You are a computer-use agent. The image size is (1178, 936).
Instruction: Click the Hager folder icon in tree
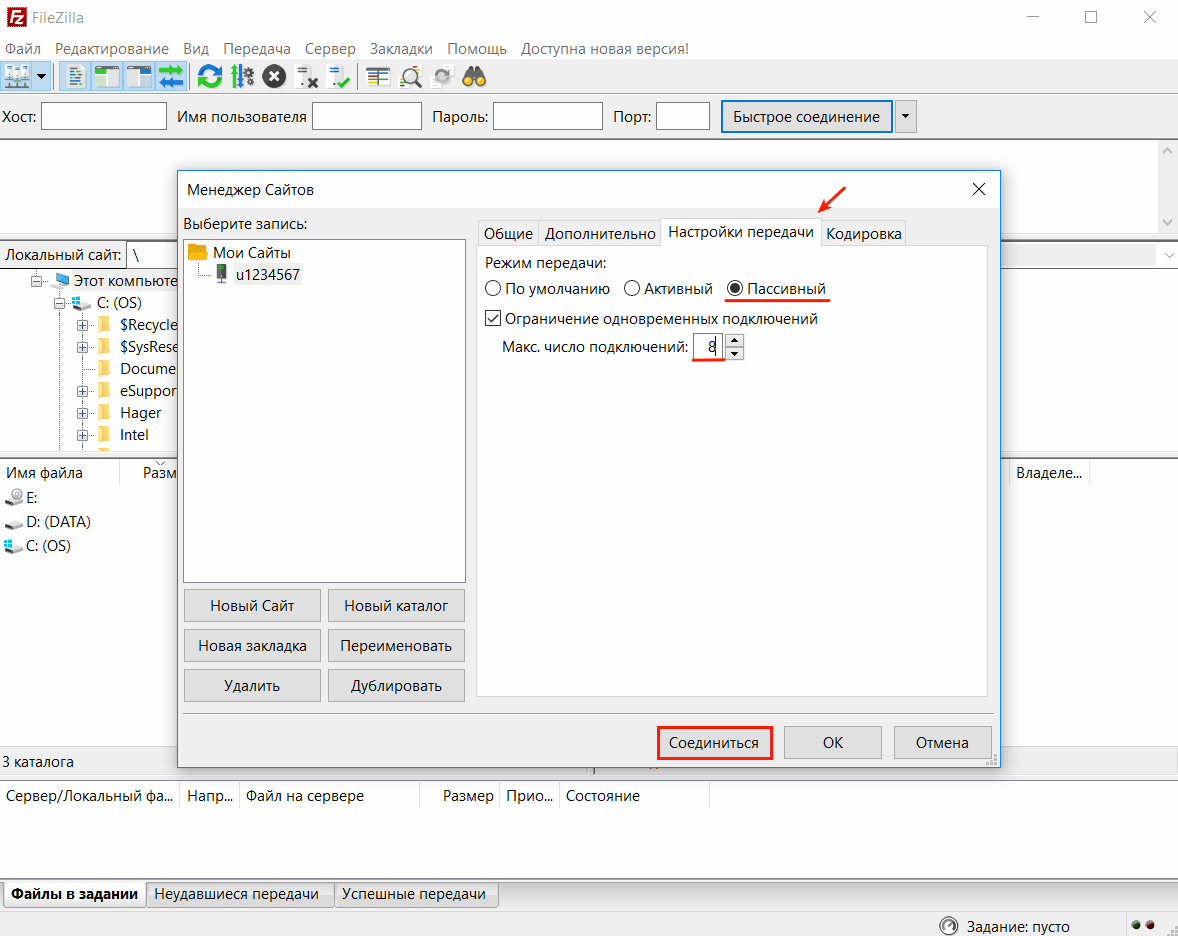pos(105,412)
